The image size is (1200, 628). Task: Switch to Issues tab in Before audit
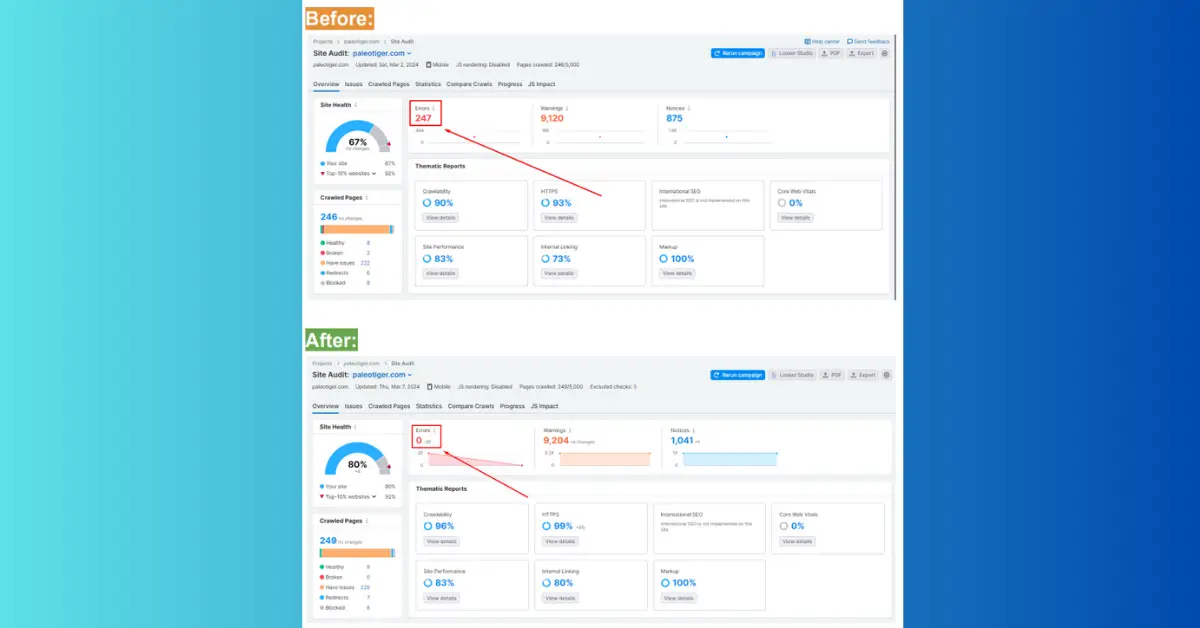click(354, 84)
